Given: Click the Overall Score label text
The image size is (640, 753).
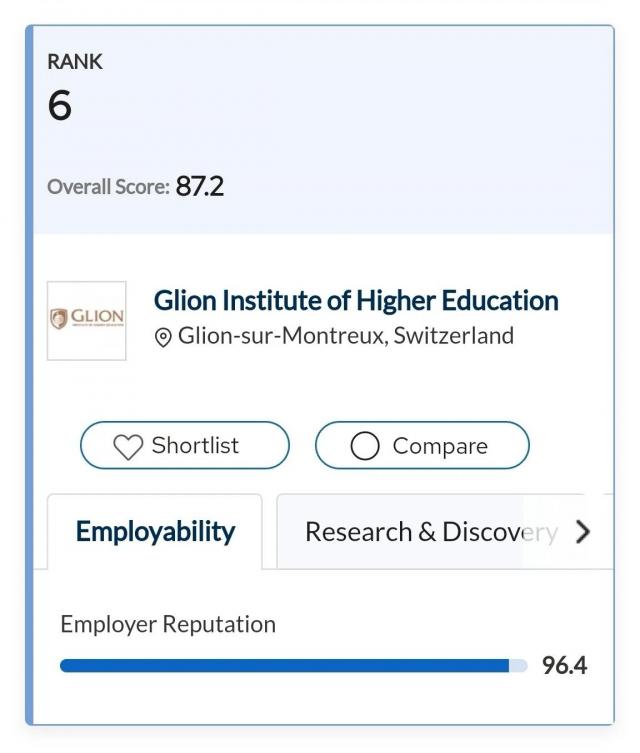Looking at the screenshot, I should click(x=108, y=187).
